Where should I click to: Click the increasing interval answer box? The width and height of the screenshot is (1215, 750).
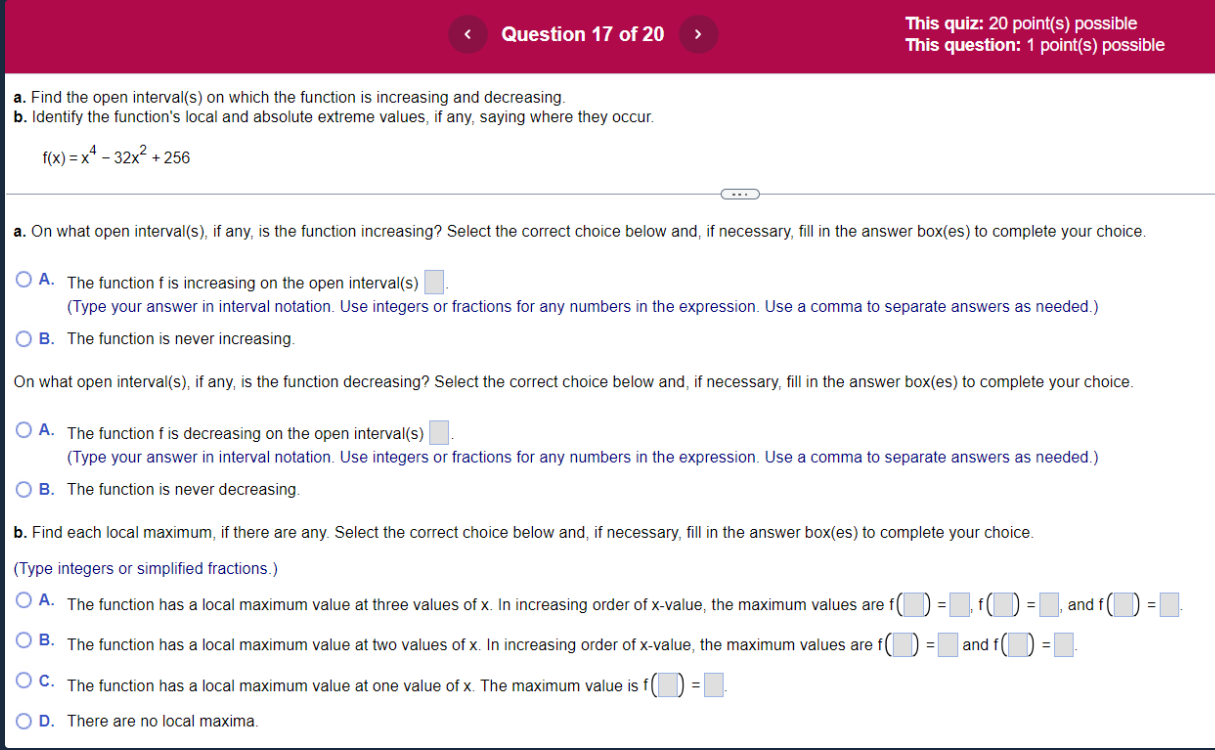[434, 282]
